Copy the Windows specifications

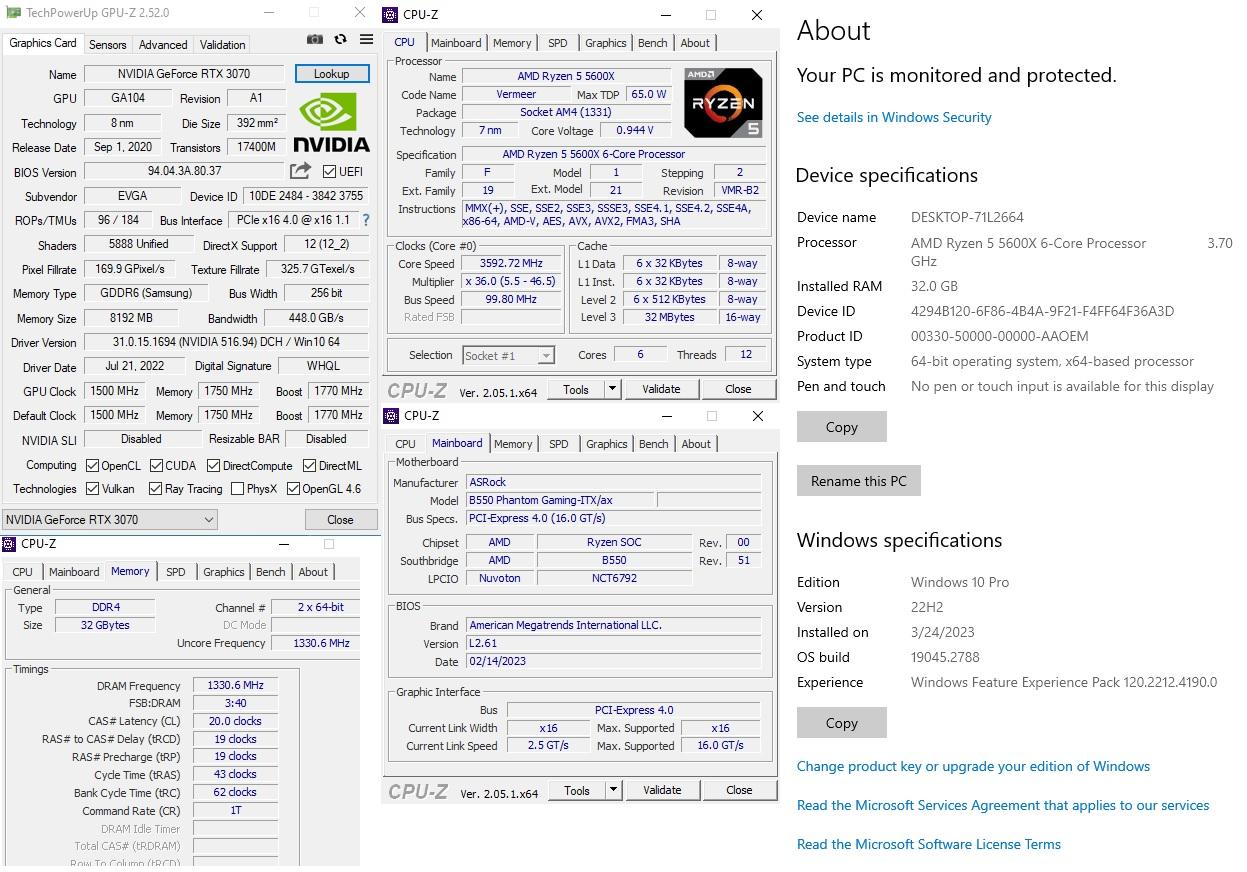841,723
